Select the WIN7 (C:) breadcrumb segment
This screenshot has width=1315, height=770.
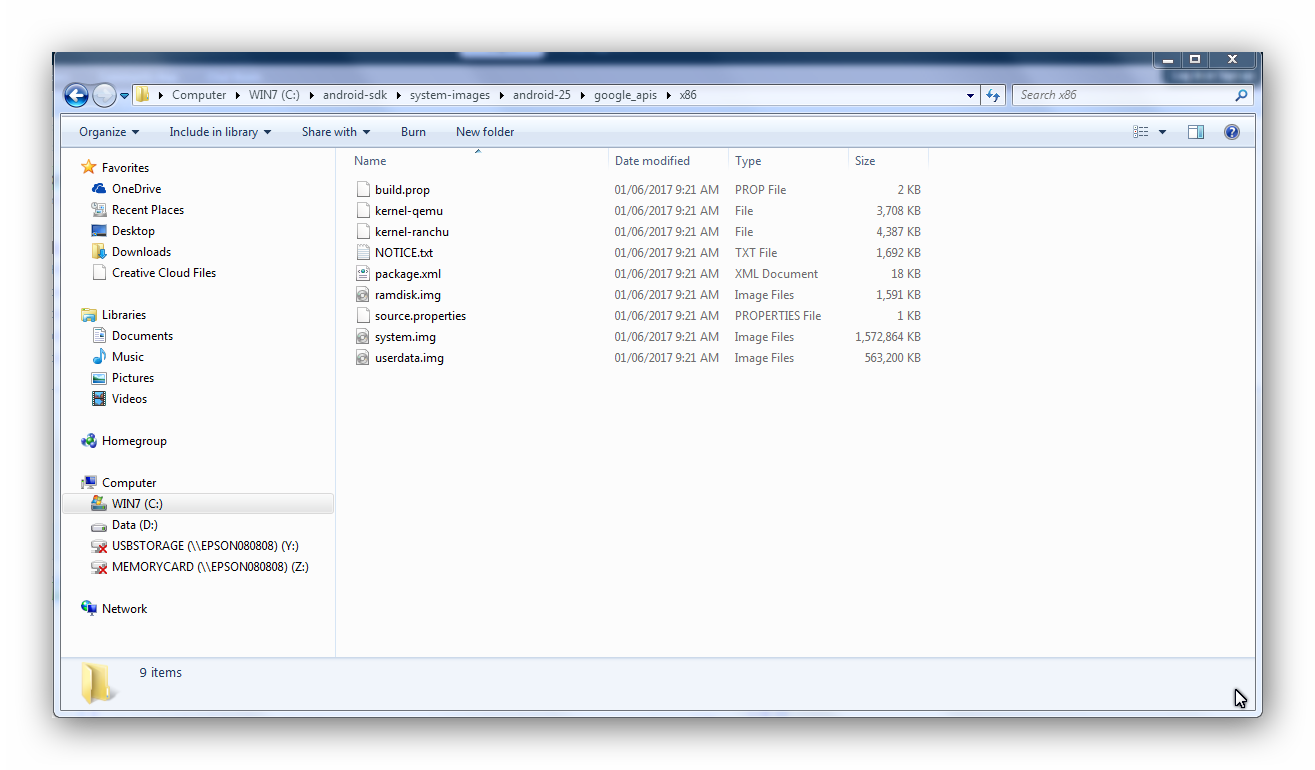tap(274, 95)
